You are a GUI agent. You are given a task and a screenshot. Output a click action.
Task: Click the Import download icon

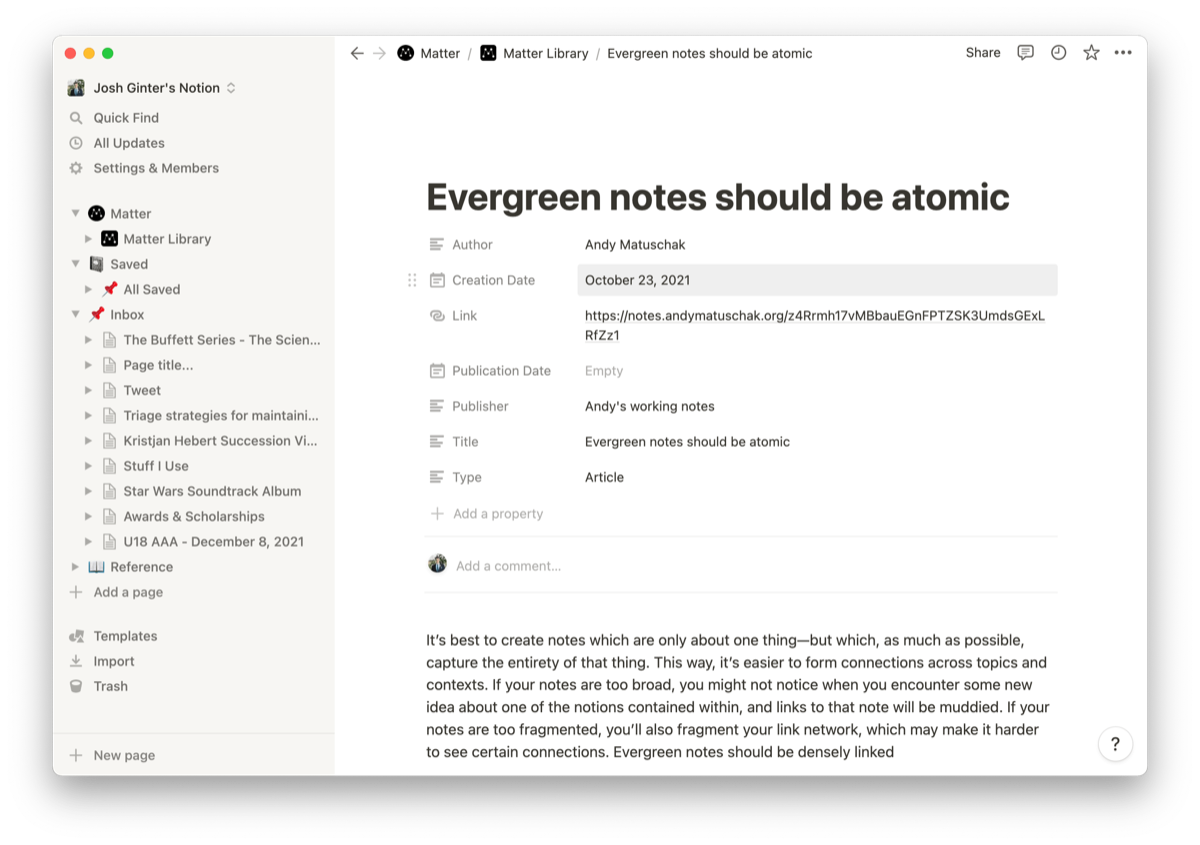pos(76,661)
